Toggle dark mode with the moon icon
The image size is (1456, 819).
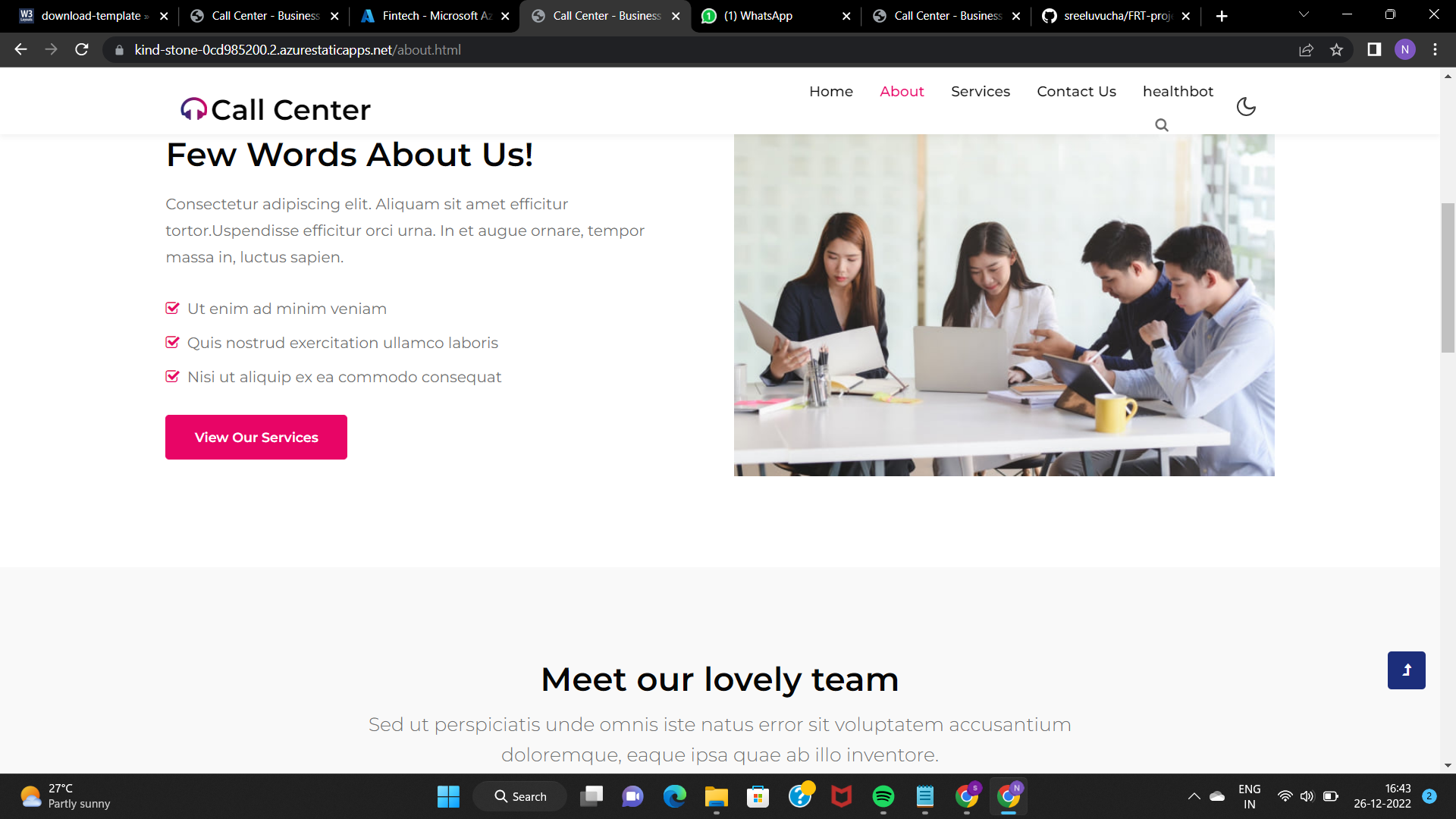click(x=1246, y=107)
